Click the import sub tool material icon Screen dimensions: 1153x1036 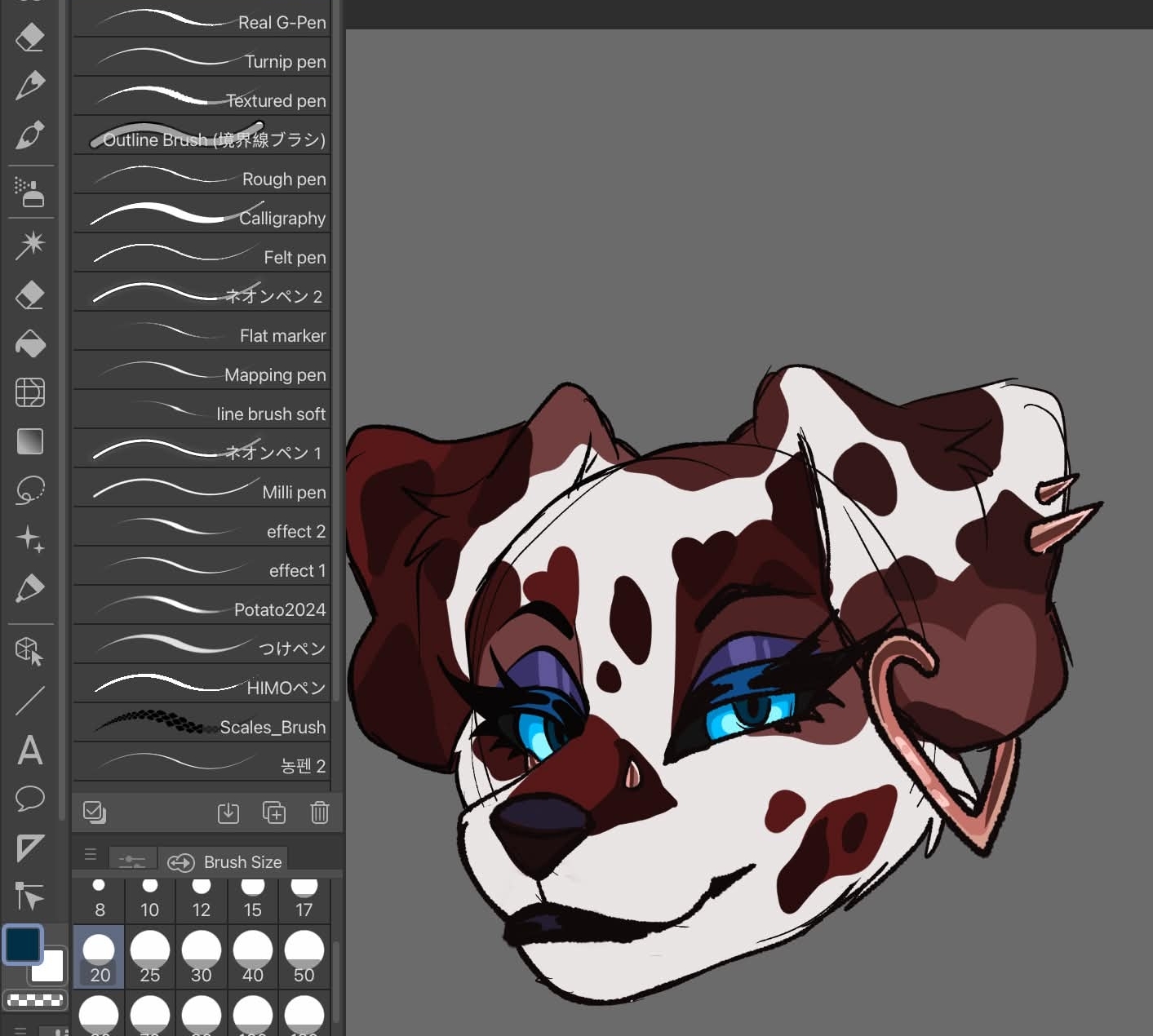[x=228, y=812]
